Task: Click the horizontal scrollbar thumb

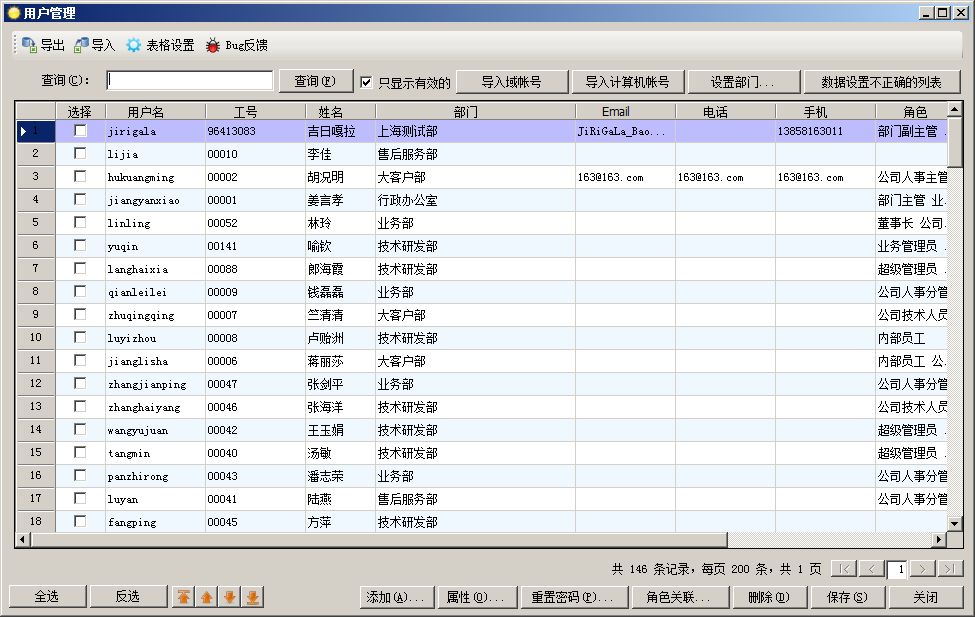Action: [x=379, y=539]
